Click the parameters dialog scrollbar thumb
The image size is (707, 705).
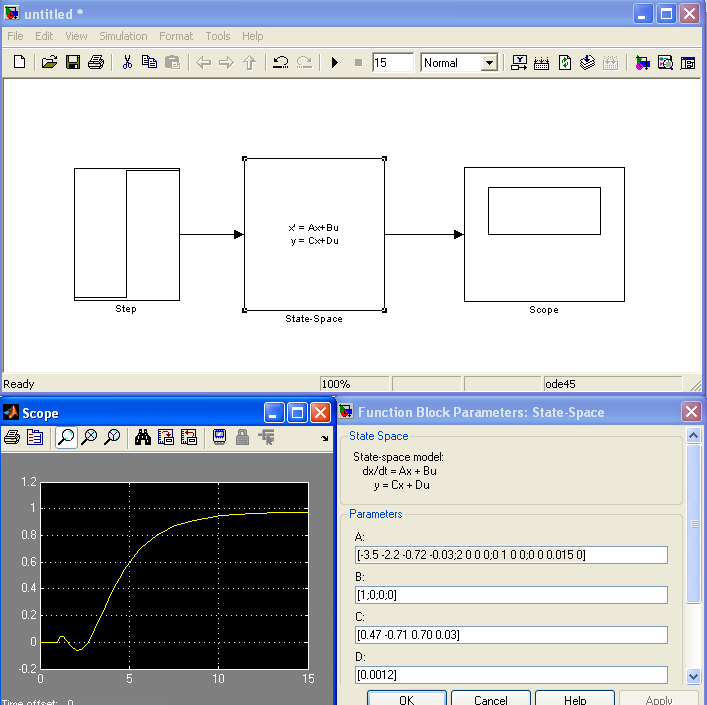tap(693, 523)
